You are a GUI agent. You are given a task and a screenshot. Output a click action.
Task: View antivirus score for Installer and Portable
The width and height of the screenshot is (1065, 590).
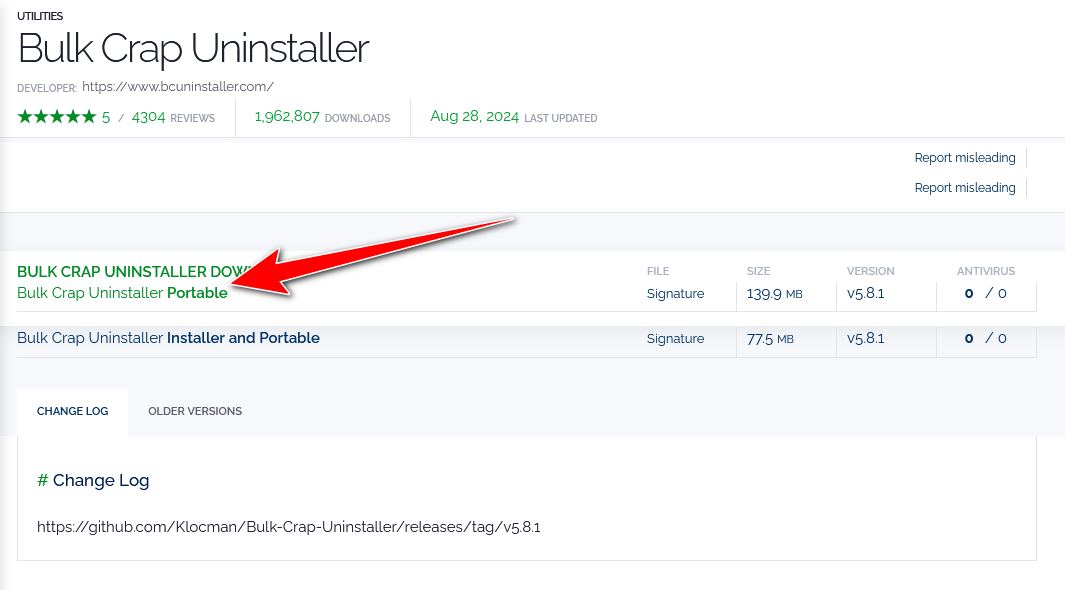click(985, 339)
